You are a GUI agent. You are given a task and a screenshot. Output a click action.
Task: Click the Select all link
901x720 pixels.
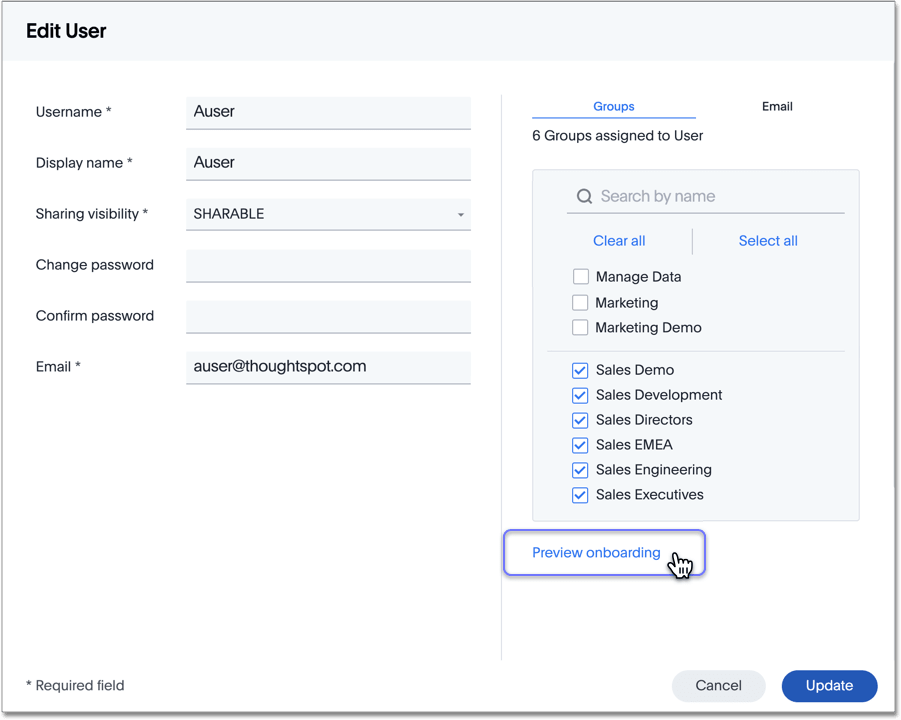pos(768,241)
